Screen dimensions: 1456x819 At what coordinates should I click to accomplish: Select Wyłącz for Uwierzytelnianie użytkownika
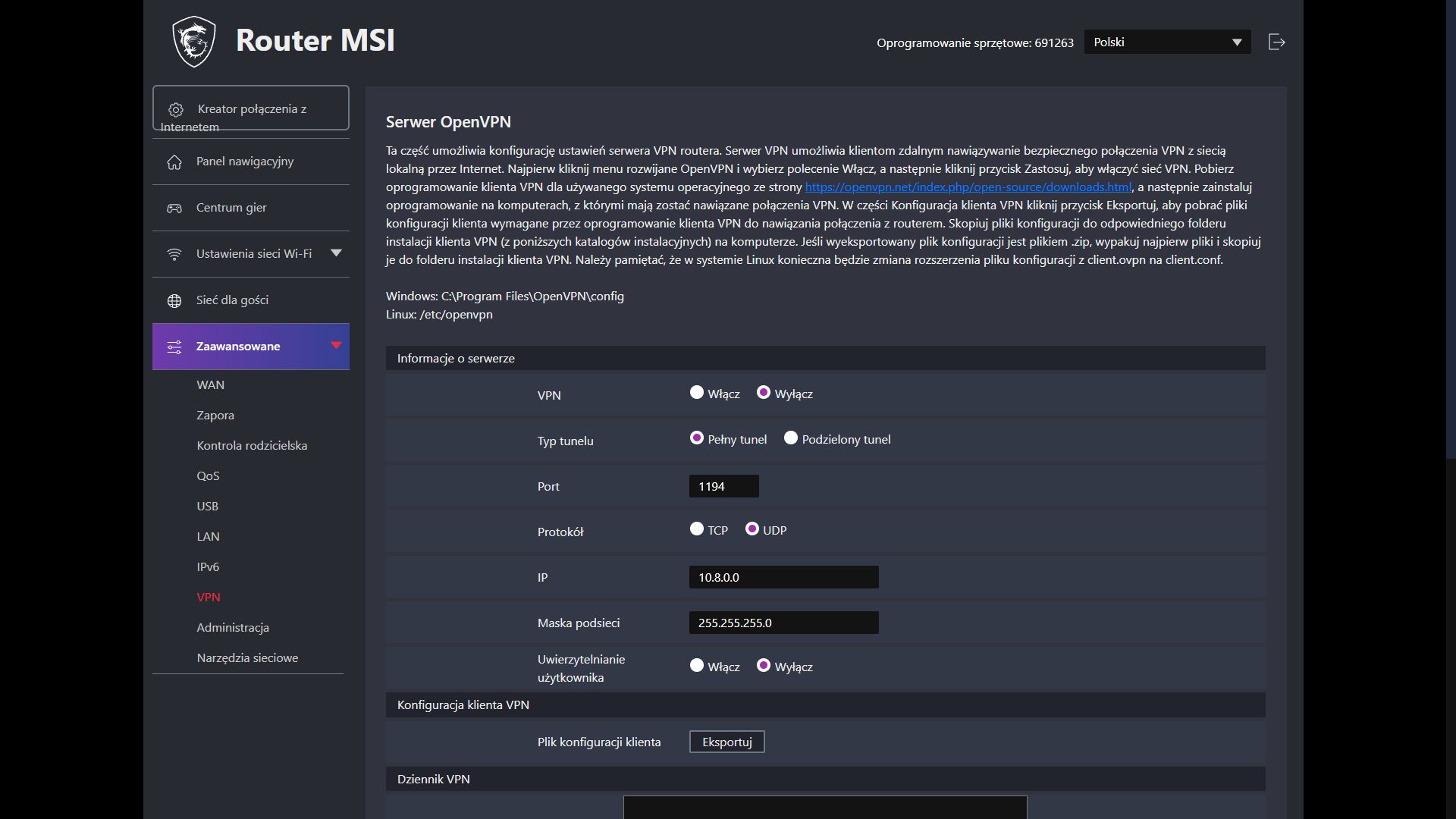pyautogui.click(x=764, y=666)
